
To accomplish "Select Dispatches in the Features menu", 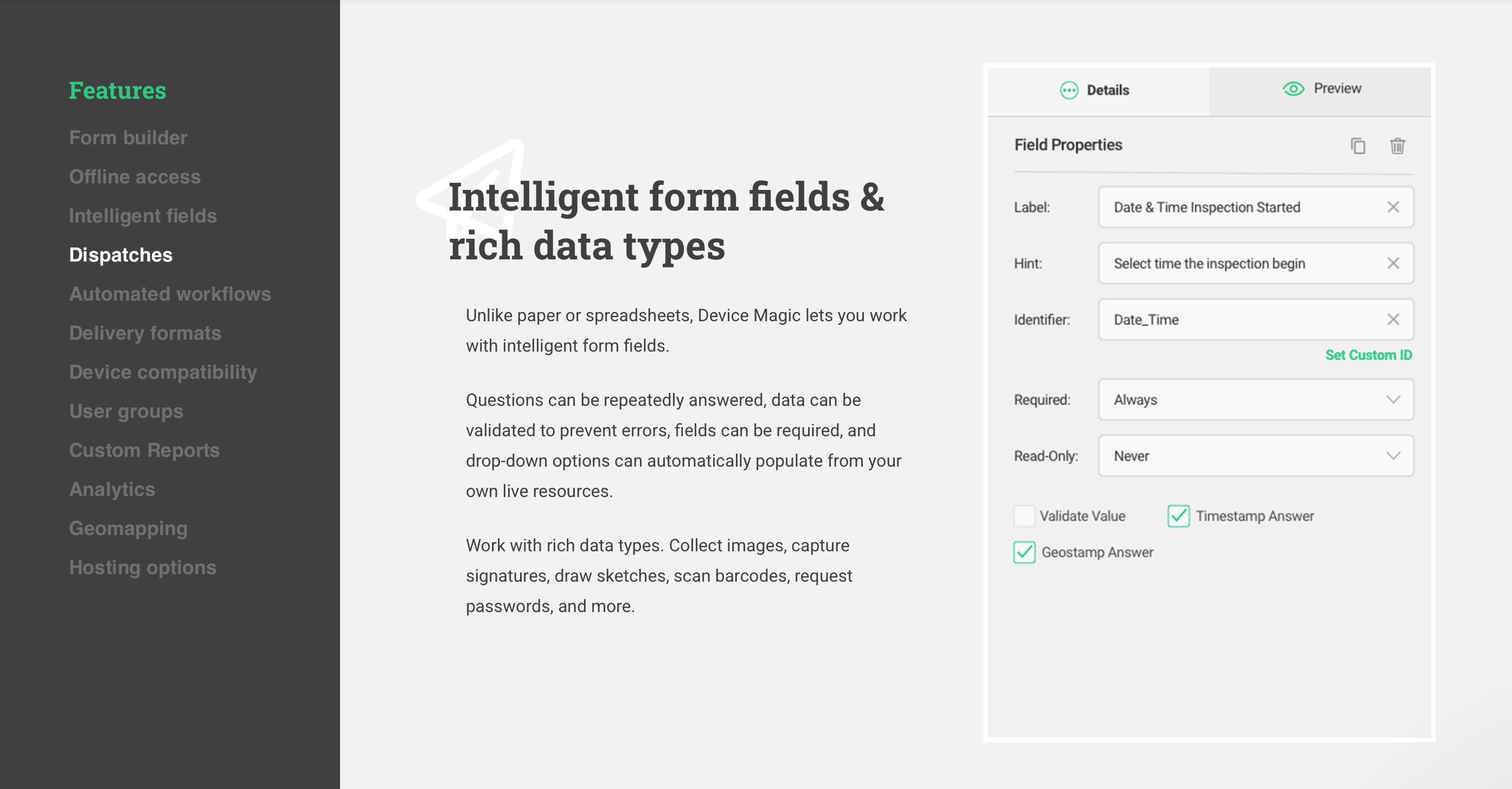I will tap(120, 255).
